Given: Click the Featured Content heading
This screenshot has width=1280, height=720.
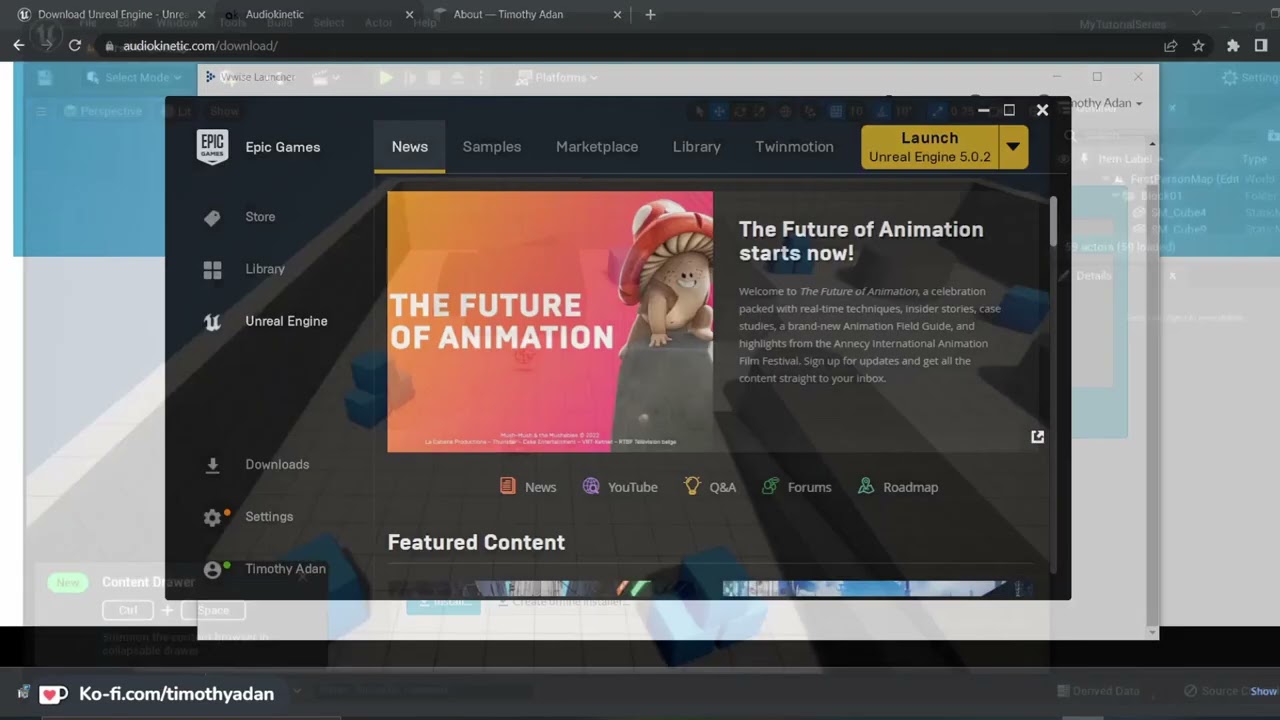Looking at the screenshot, I should click(x=476, y=542).
